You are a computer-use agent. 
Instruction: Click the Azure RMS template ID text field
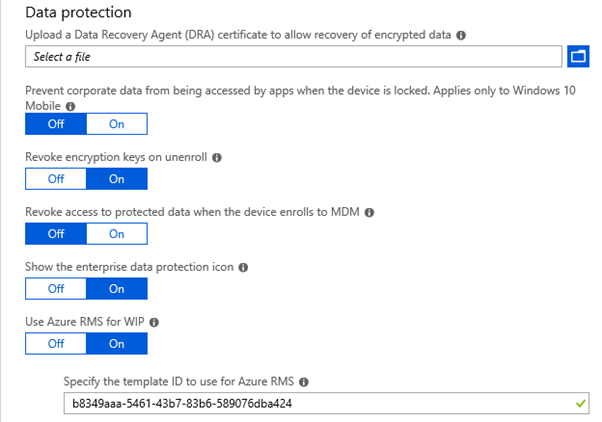[326, 403]
